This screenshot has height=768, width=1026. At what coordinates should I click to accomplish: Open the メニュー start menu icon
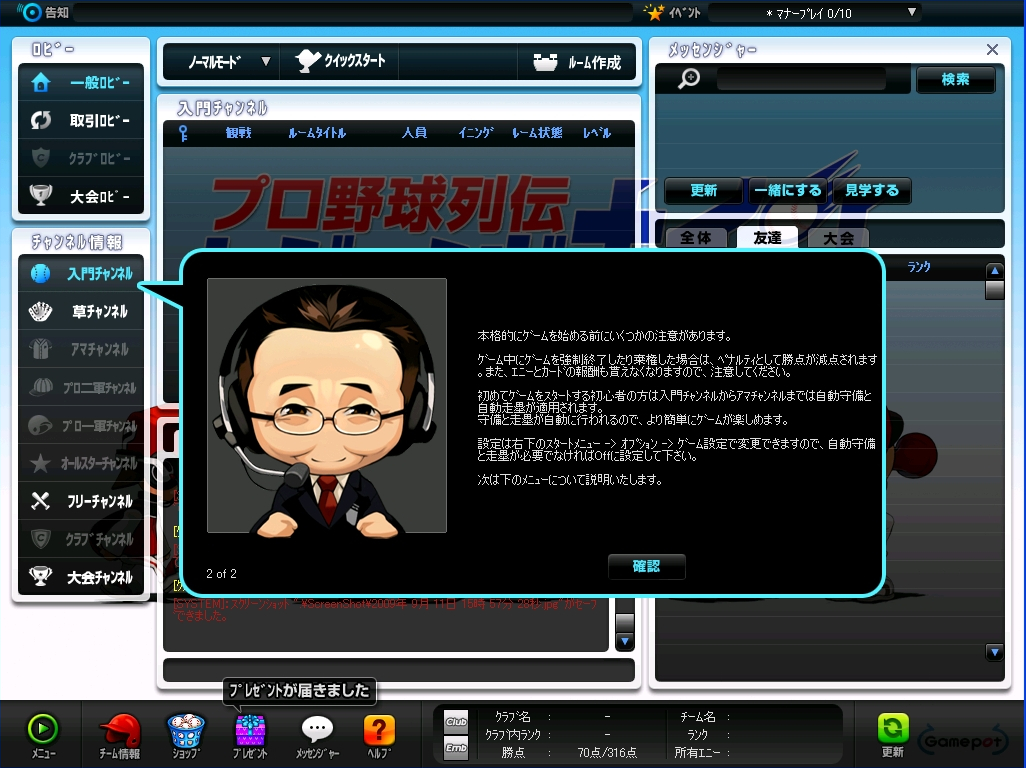(42, 732)
